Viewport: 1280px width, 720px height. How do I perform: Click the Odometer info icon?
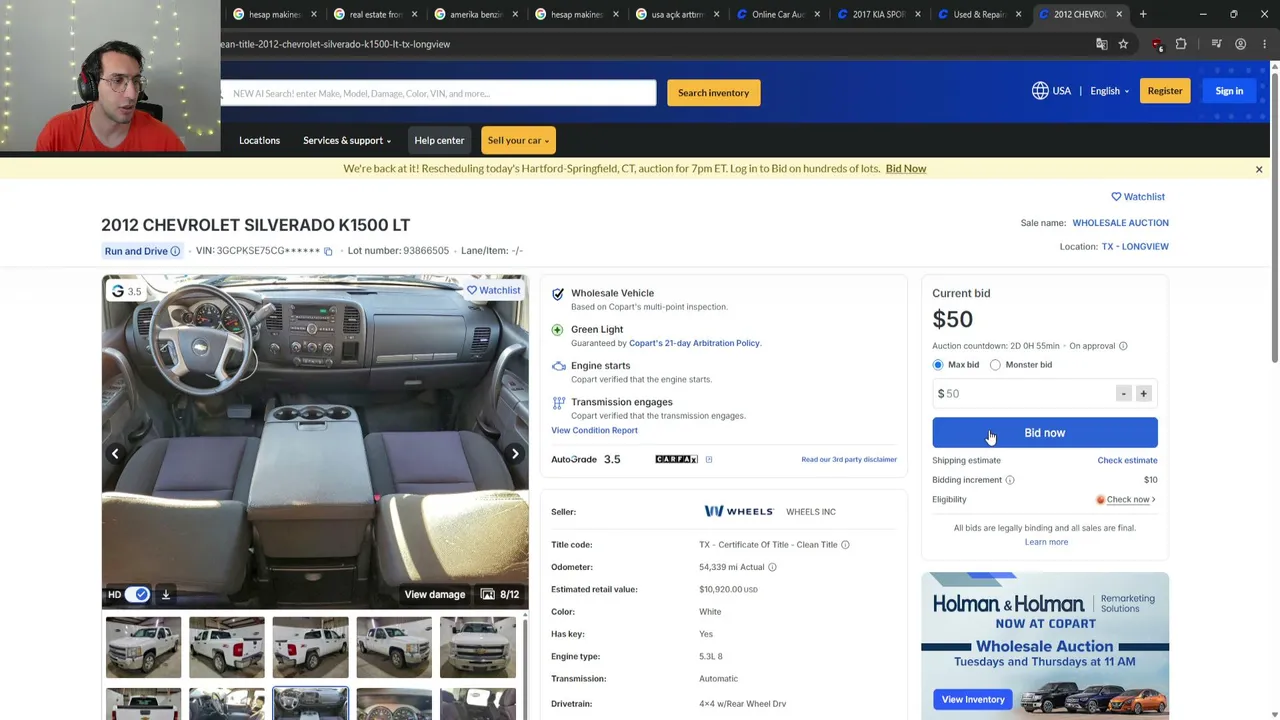click(x=772, y=567)
